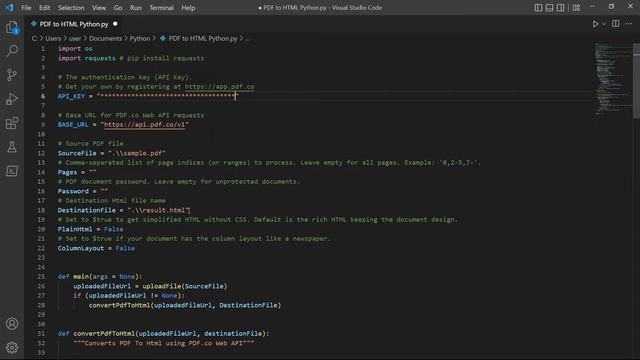Split the editor to the right

[616, 24]
